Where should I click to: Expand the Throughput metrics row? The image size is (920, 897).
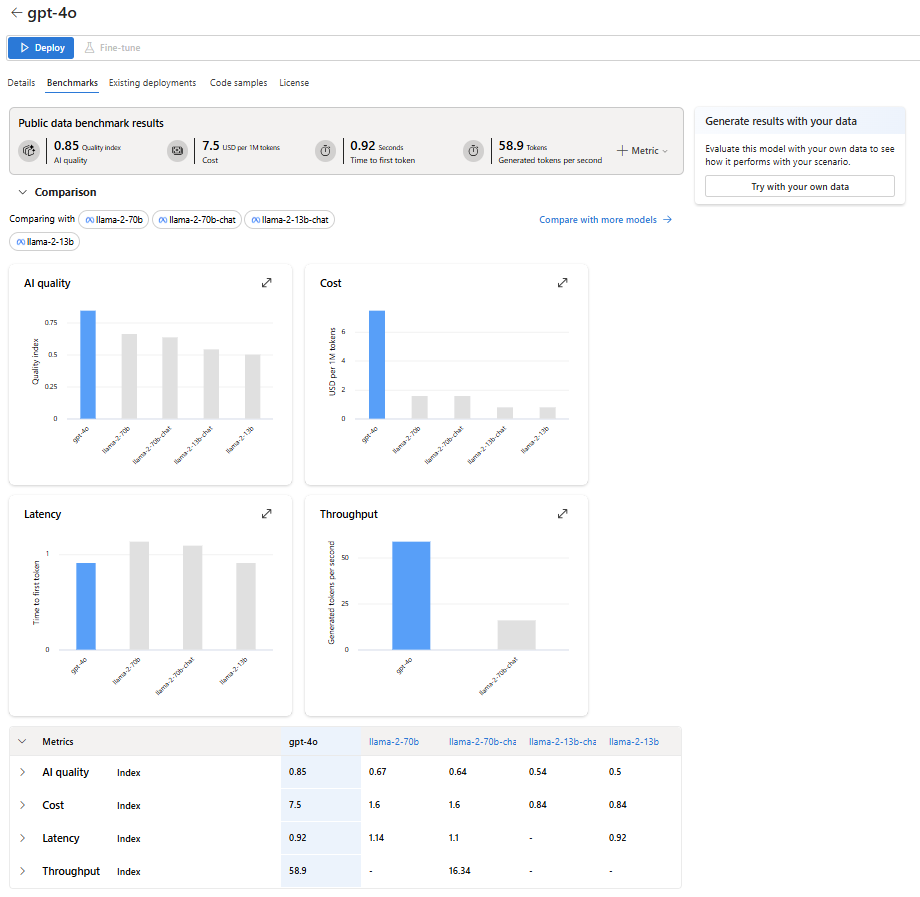tap(22, 871)
